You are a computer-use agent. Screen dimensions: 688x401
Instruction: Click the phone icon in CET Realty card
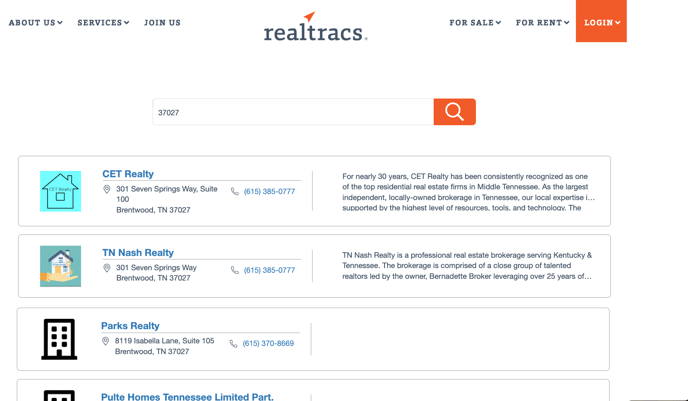point(235,191)
